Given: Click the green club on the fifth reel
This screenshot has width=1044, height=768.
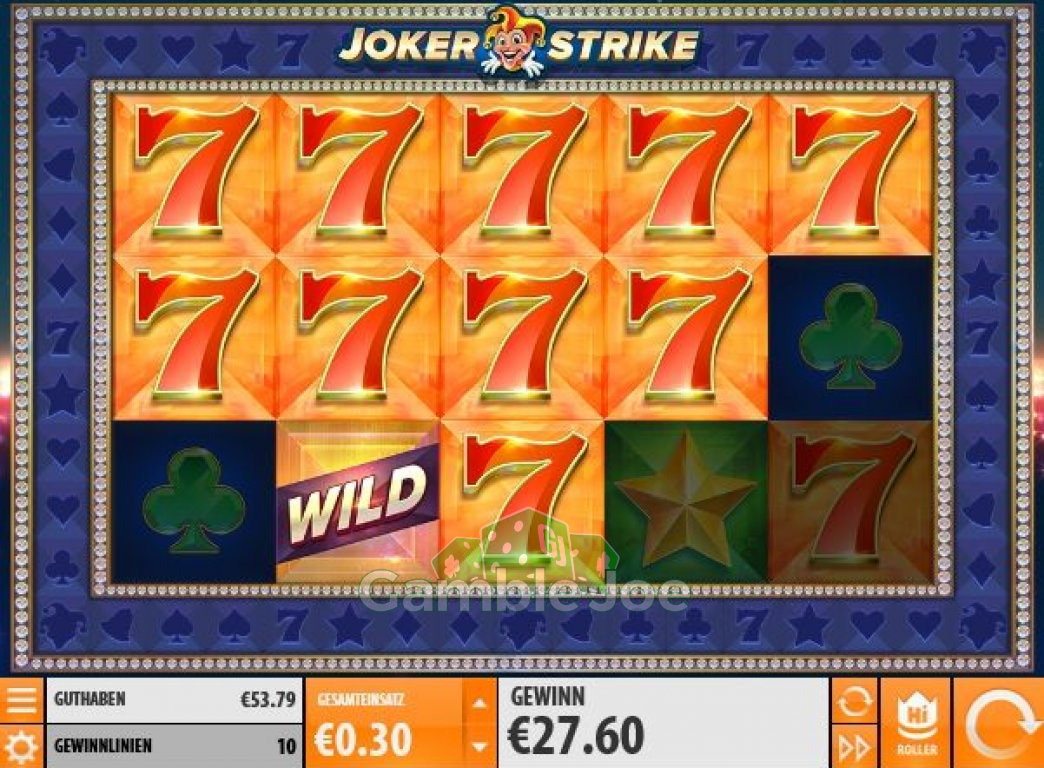Looking at the screenshot, I should (x=850, y=338).
